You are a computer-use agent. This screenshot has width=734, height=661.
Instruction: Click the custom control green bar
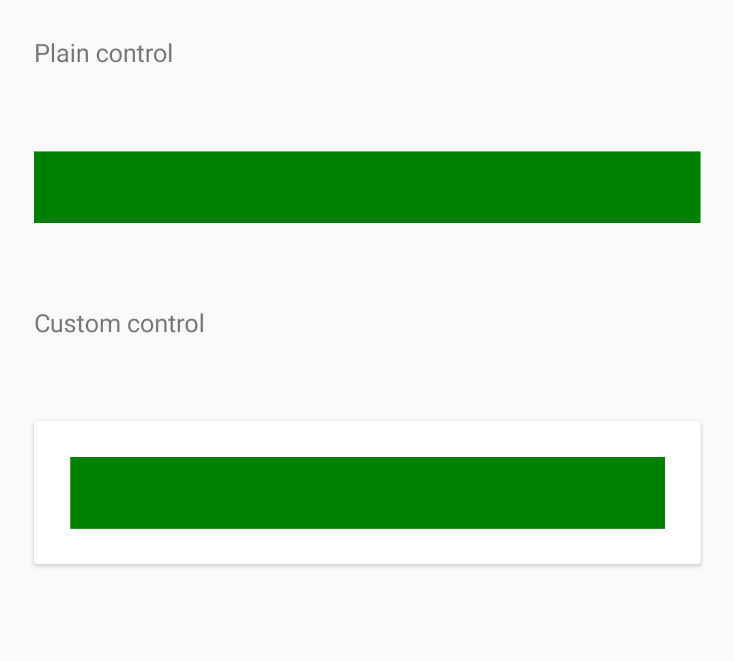click(x=367, y=493)
